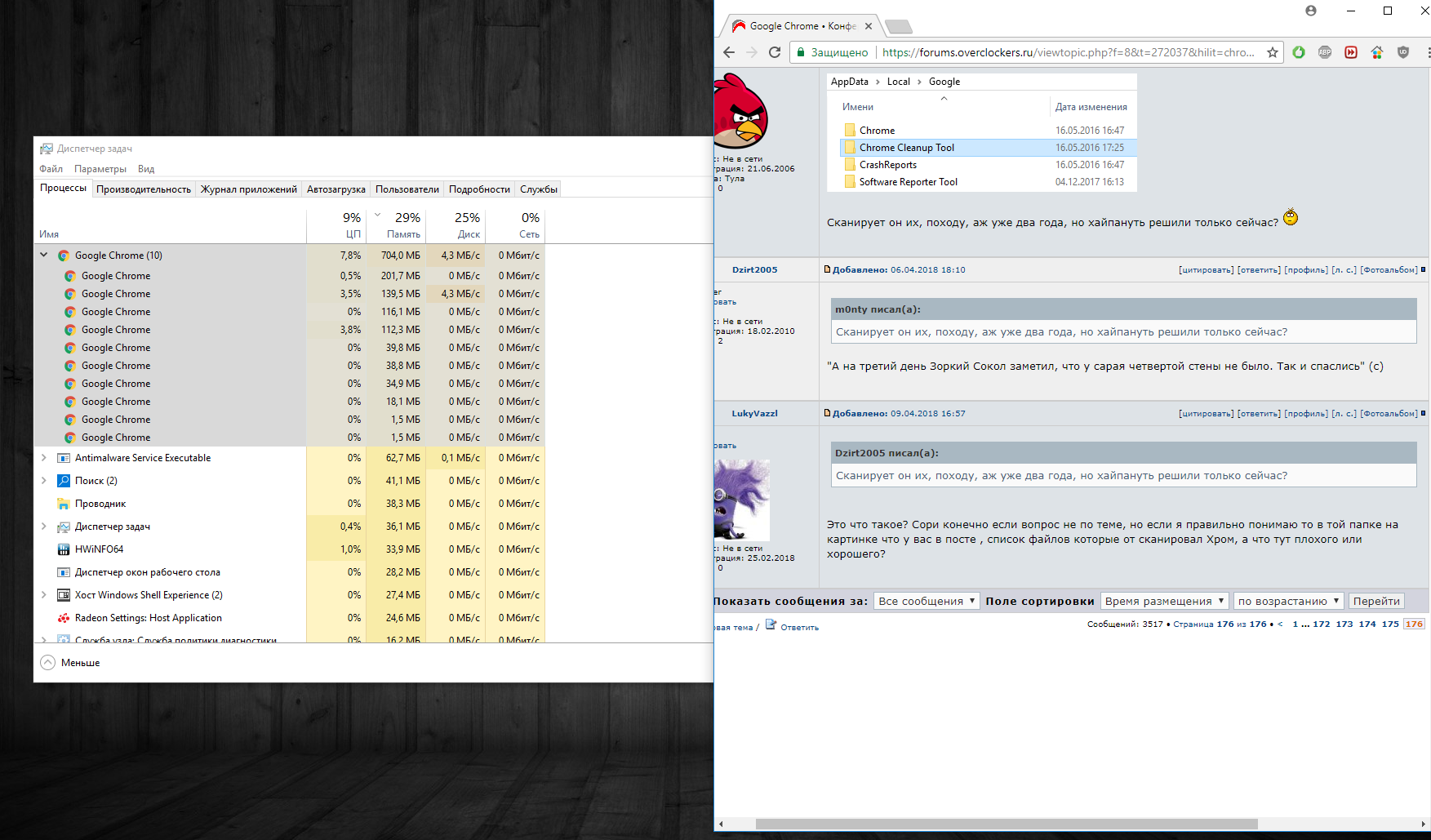Screen dimensions: 1431x840
Task: Sort processes by Память column
Action: pos(396,225)
